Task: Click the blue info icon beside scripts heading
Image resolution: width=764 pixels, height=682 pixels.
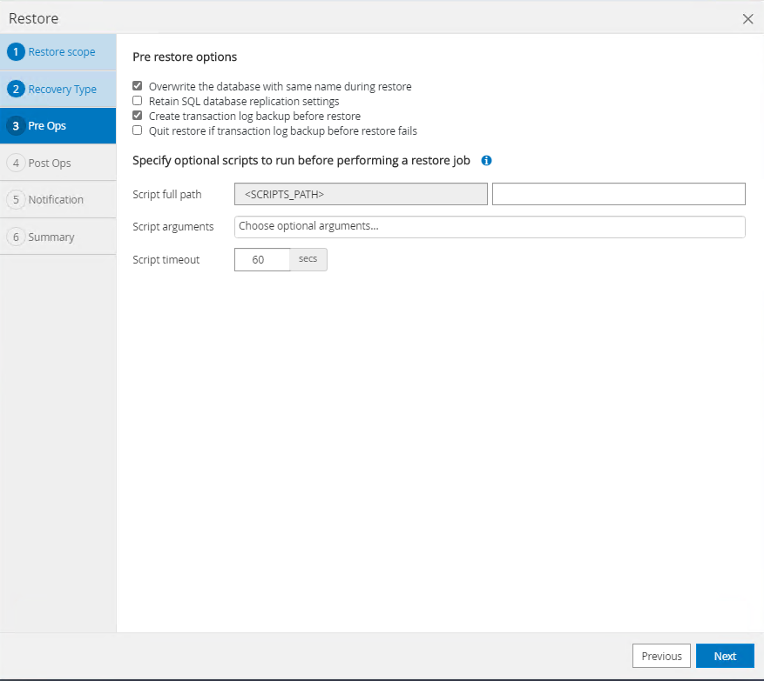Action: click(486, 160)
